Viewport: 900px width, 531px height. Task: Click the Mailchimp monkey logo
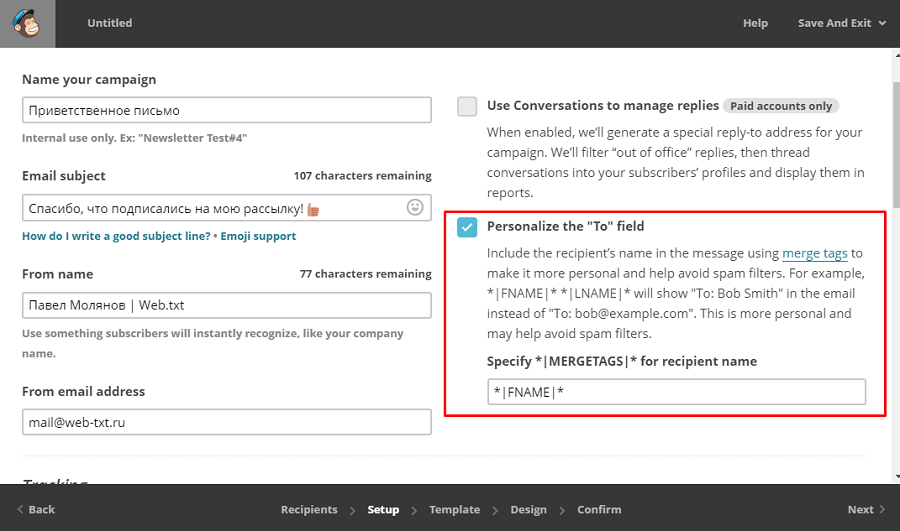click(x=27, y=24)
